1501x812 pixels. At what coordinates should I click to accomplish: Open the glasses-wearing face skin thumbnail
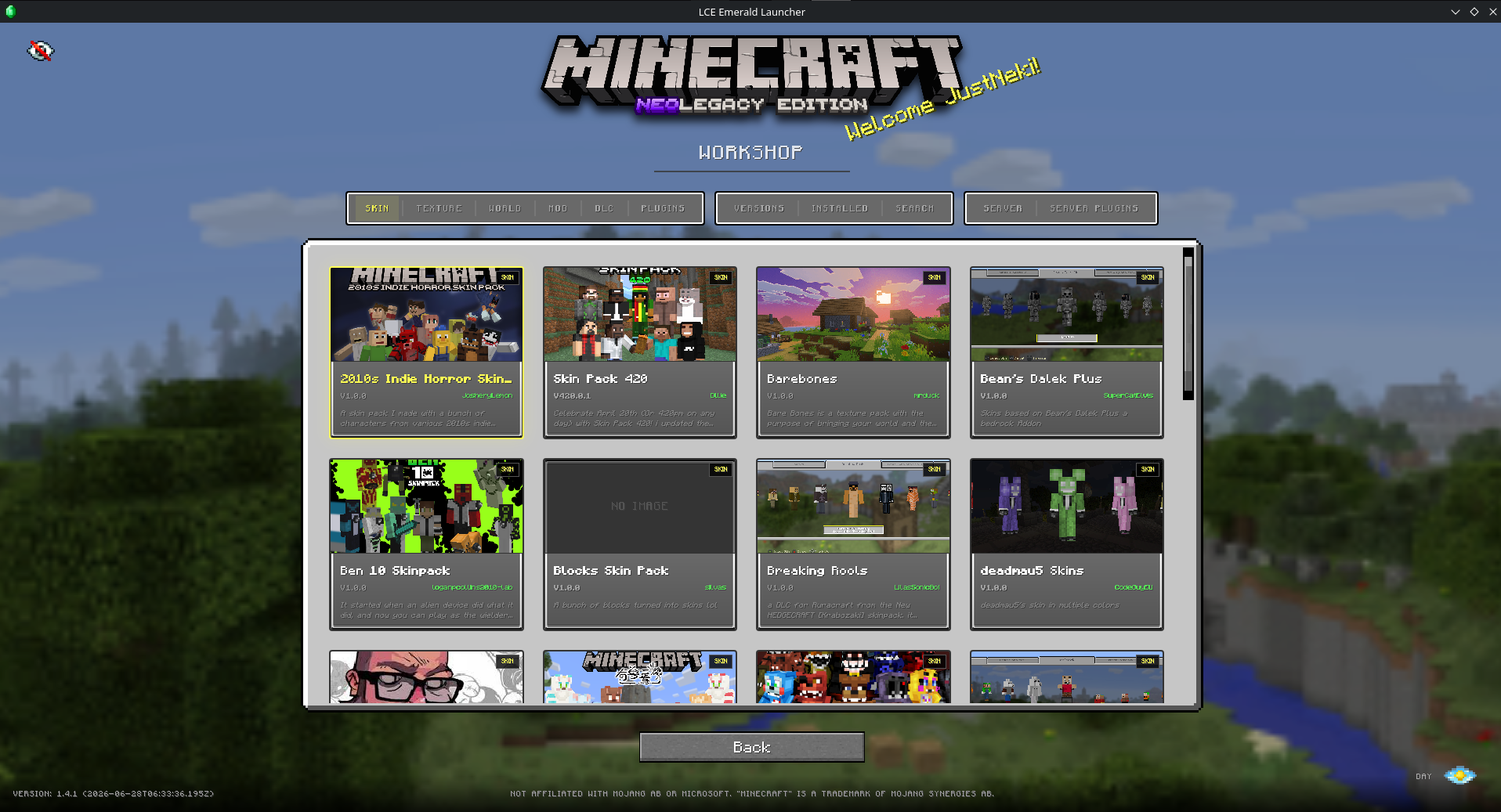click(x=427, y=677)
